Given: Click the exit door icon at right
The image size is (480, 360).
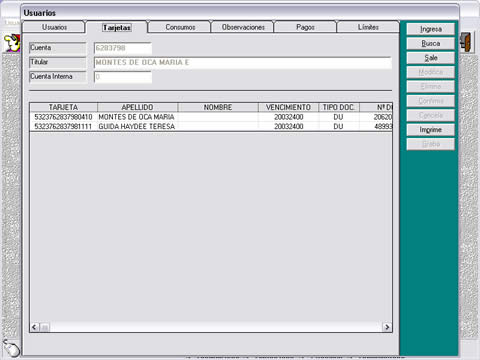Looking at the screenshot, I should pos(467,41).
